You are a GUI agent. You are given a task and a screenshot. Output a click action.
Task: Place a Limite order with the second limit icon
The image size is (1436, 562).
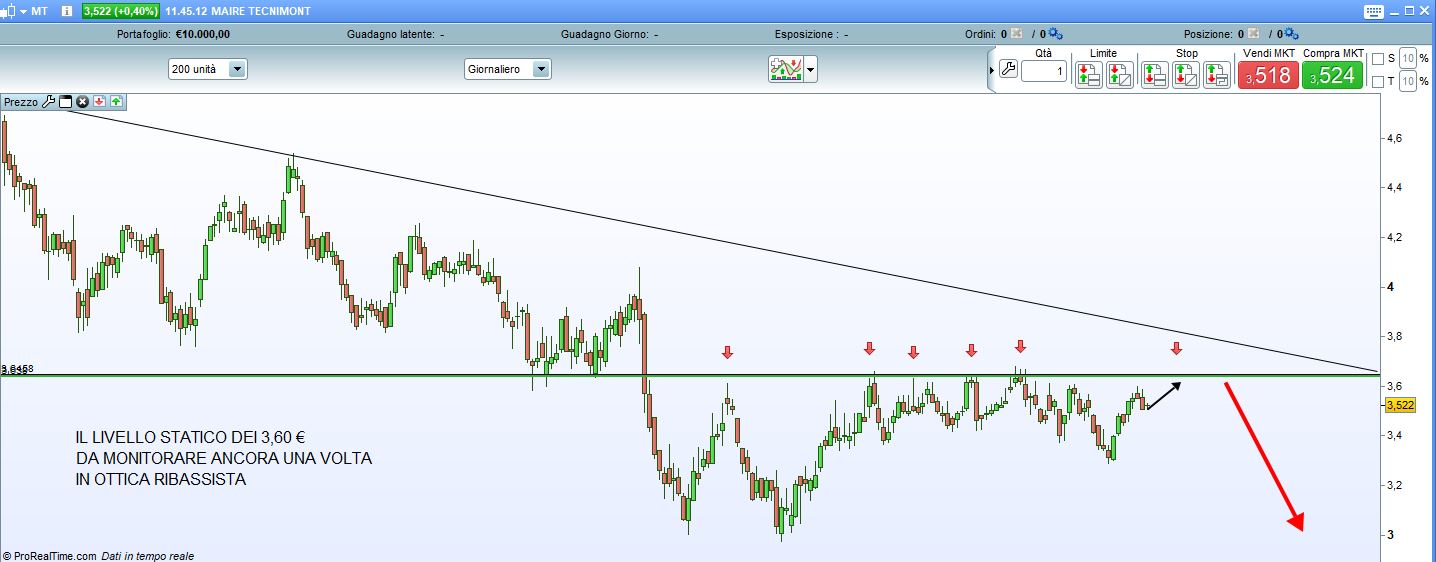click(1120, 75)
